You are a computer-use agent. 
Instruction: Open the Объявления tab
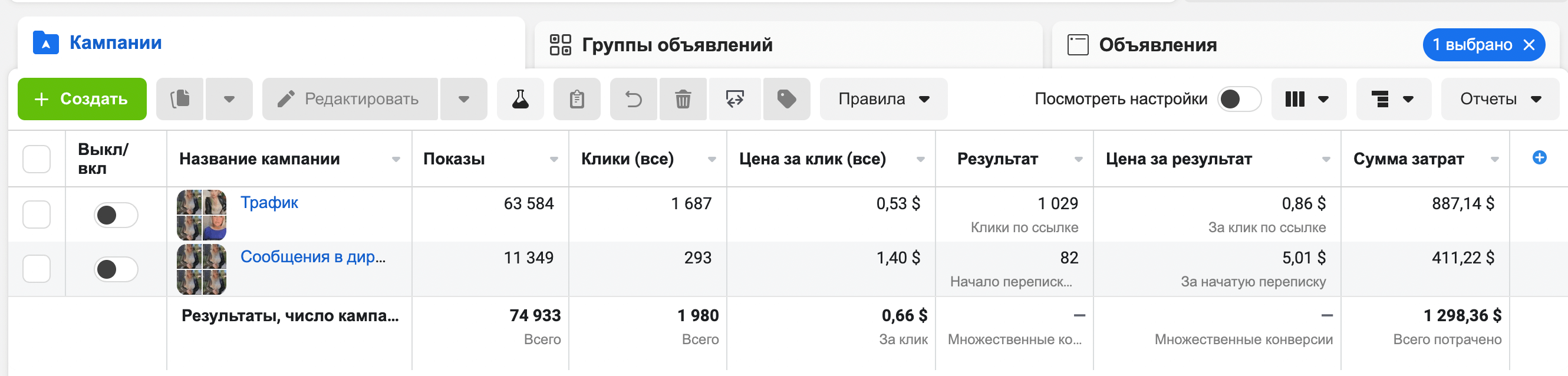pyautogui.click(x=1157, y=45)
